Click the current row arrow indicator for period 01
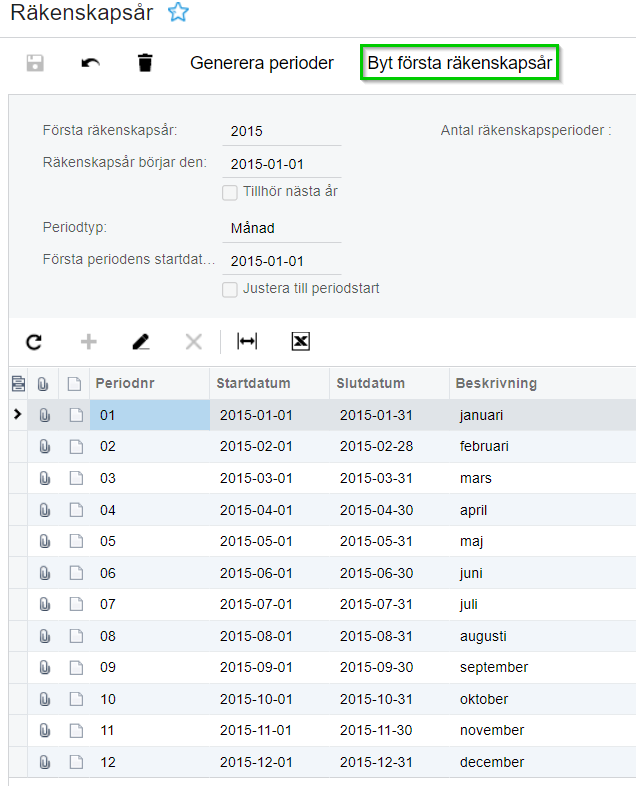Screen dimensions: 636x786 18,414
